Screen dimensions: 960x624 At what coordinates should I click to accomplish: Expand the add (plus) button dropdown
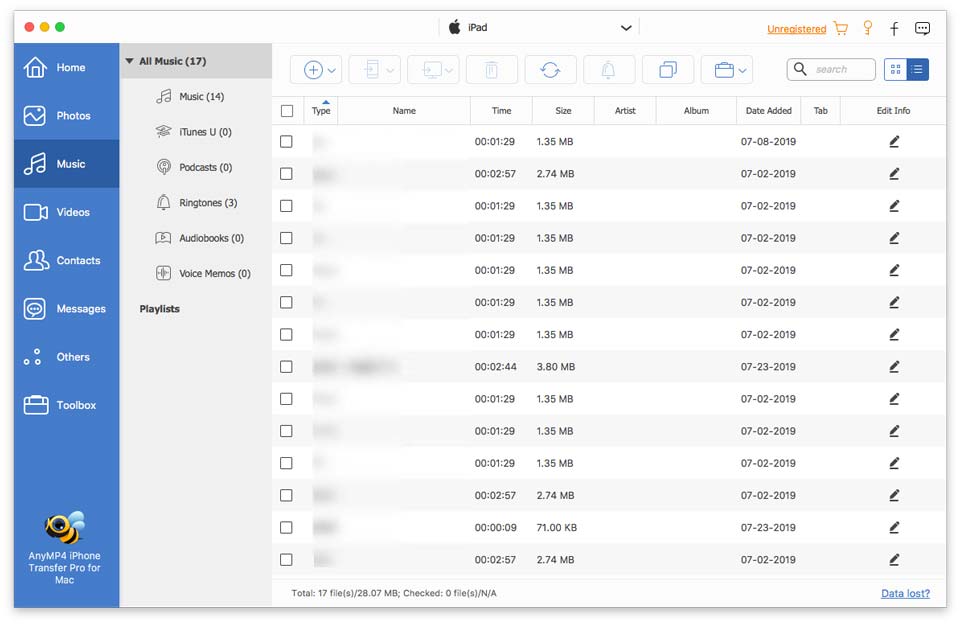[332, 70]
